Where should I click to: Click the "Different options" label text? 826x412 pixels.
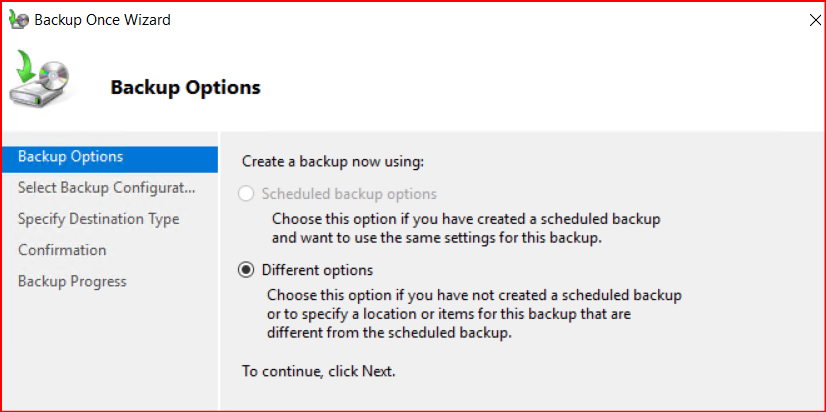point(317,270)
